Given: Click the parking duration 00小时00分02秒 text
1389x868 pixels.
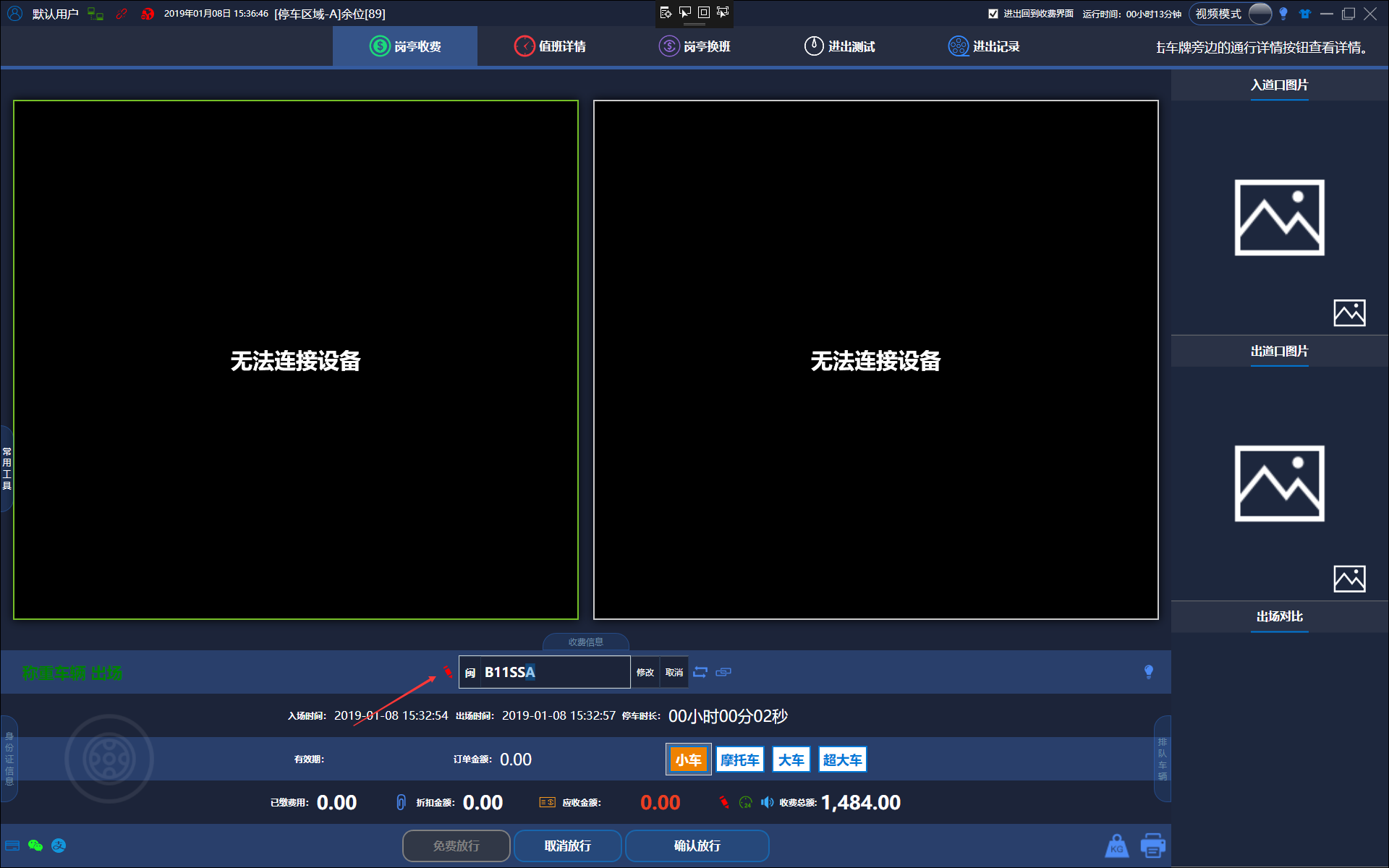Looking at the screenshot, I should pyautogui.click(x=728, y=716).
